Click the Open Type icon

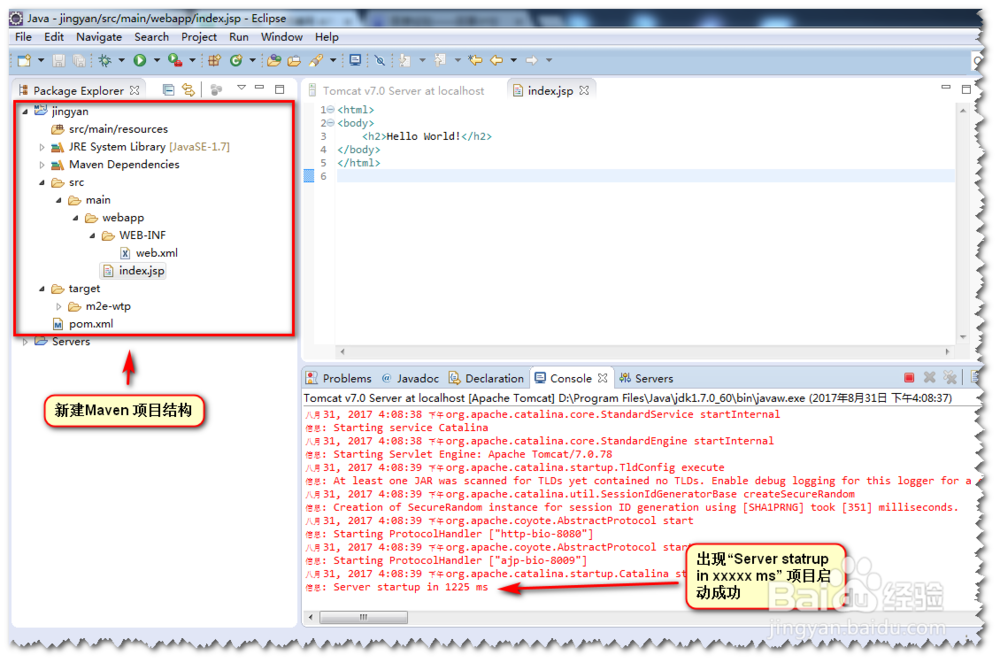tap(274, 61)
